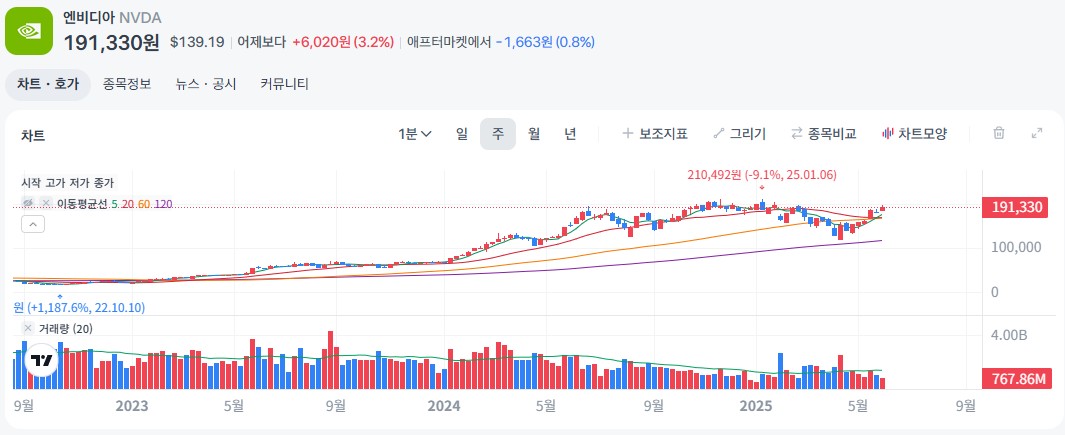Open the 커뮤니티 community tab
The image size is (1065, 435).
285,84
